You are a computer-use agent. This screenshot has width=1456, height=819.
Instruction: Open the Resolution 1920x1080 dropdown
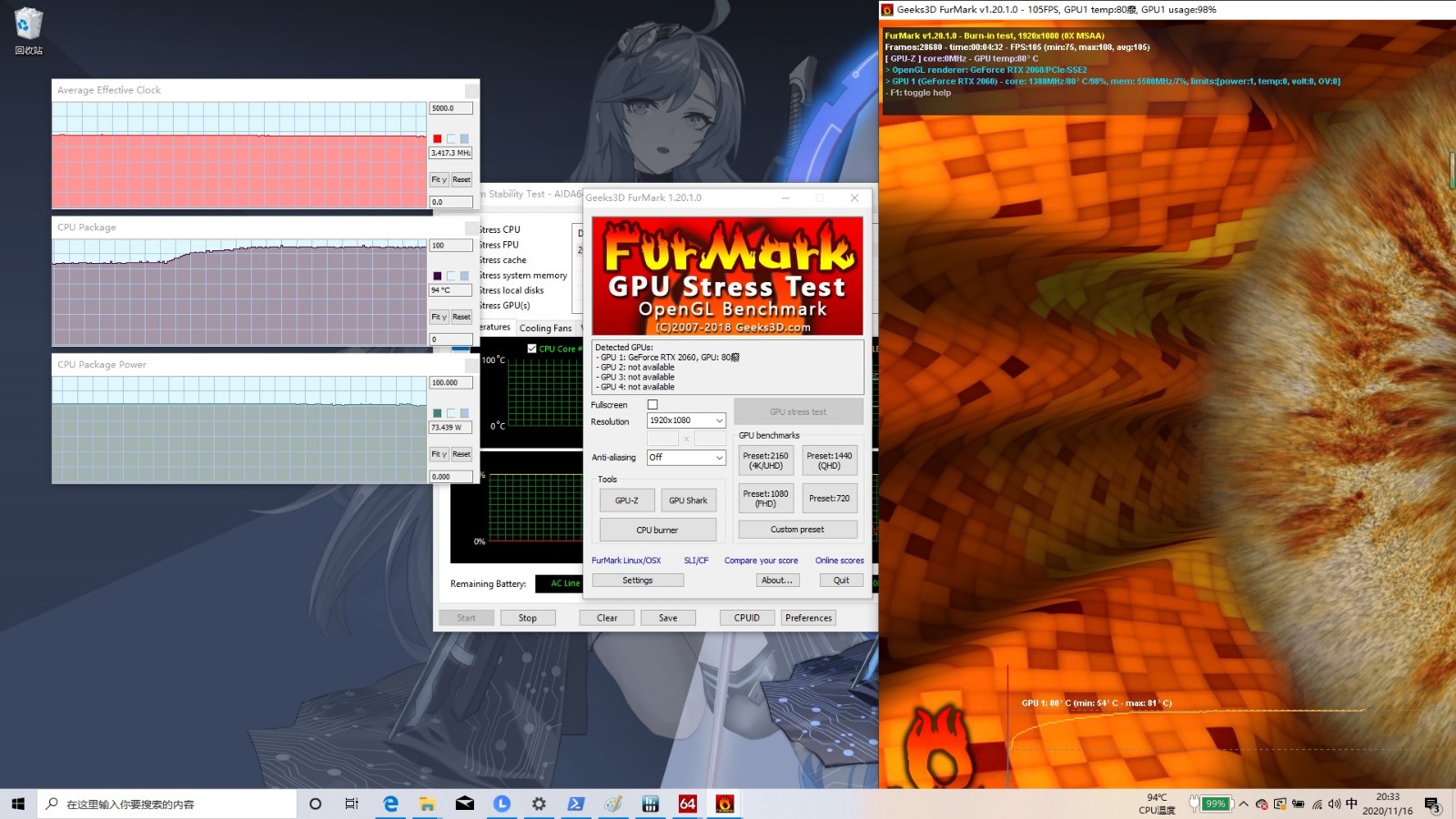tap(686, 420)
